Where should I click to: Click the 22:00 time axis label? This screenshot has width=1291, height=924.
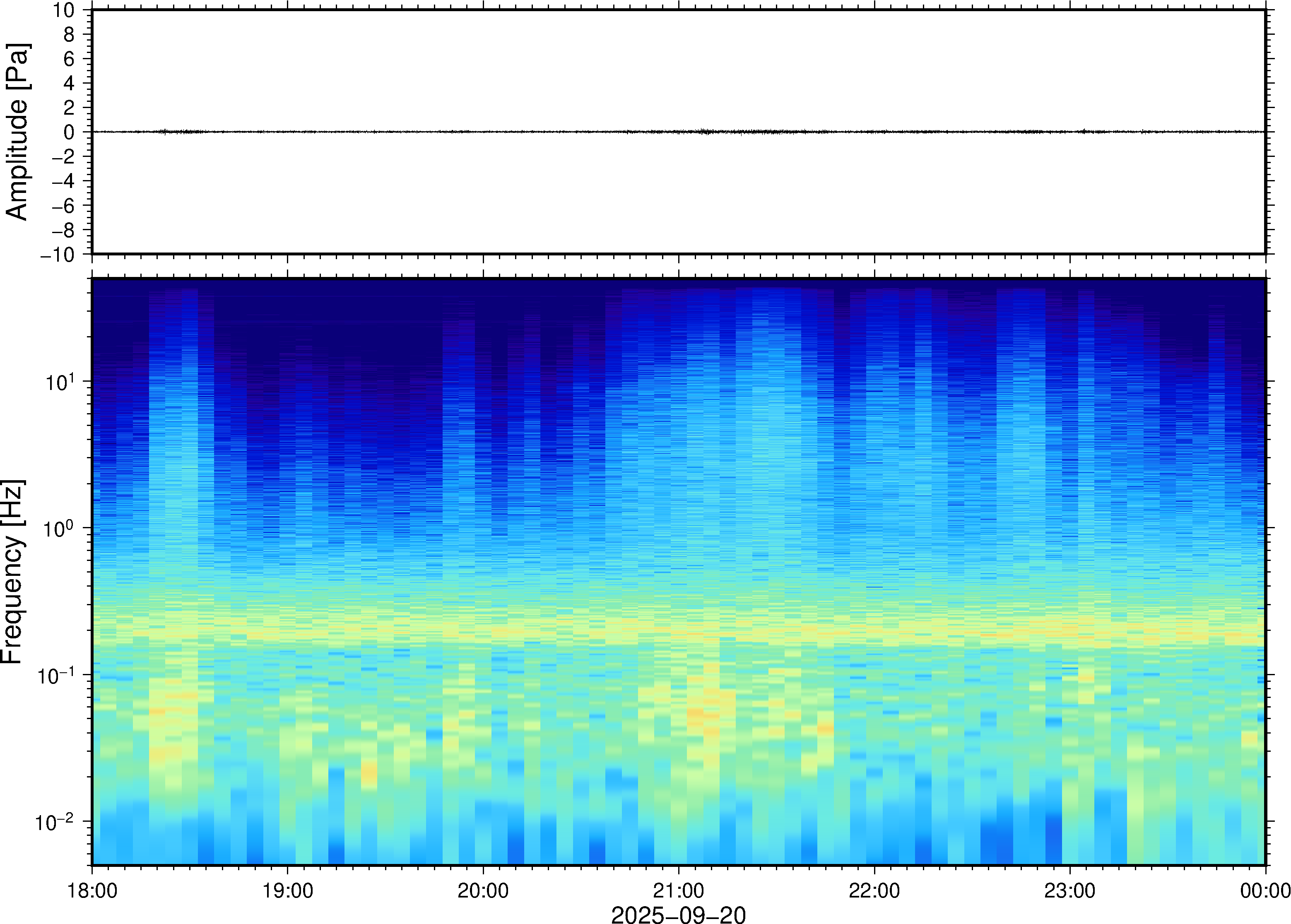click(874, 890)
